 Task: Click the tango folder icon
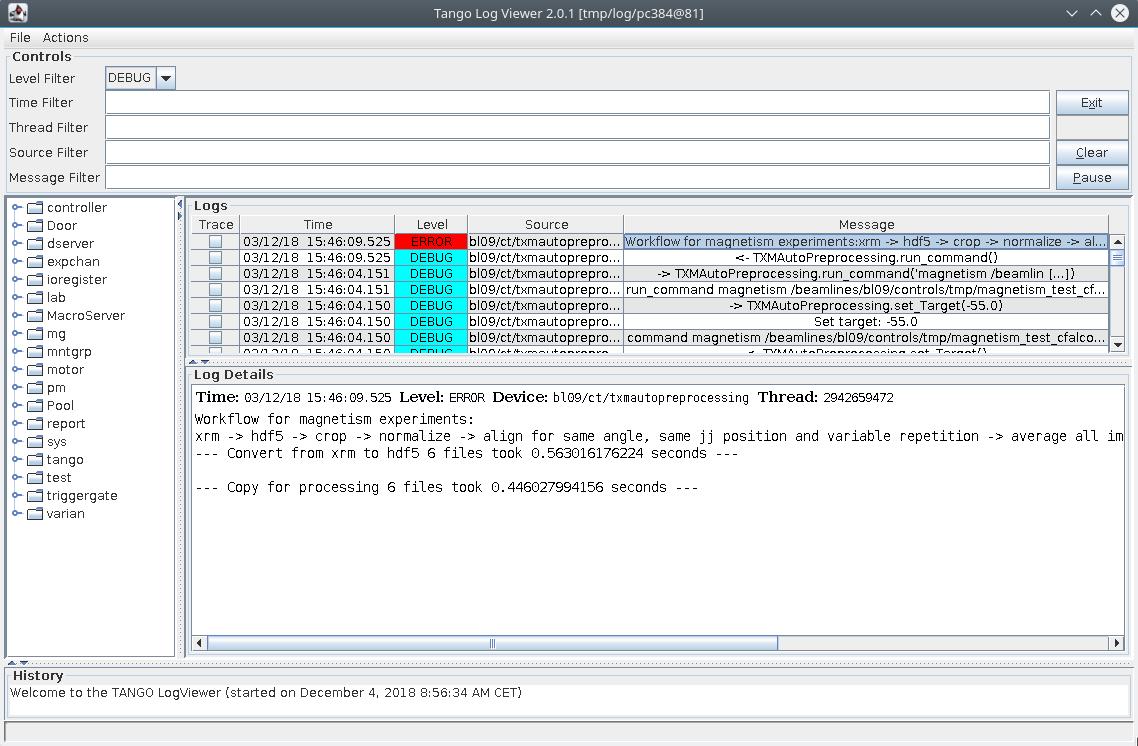33,459
